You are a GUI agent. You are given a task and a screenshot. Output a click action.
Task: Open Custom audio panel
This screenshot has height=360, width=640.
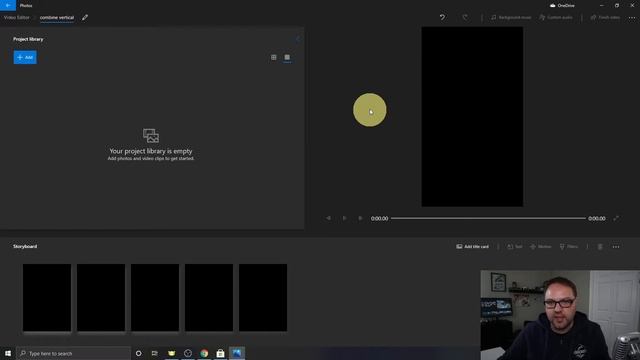556,18
